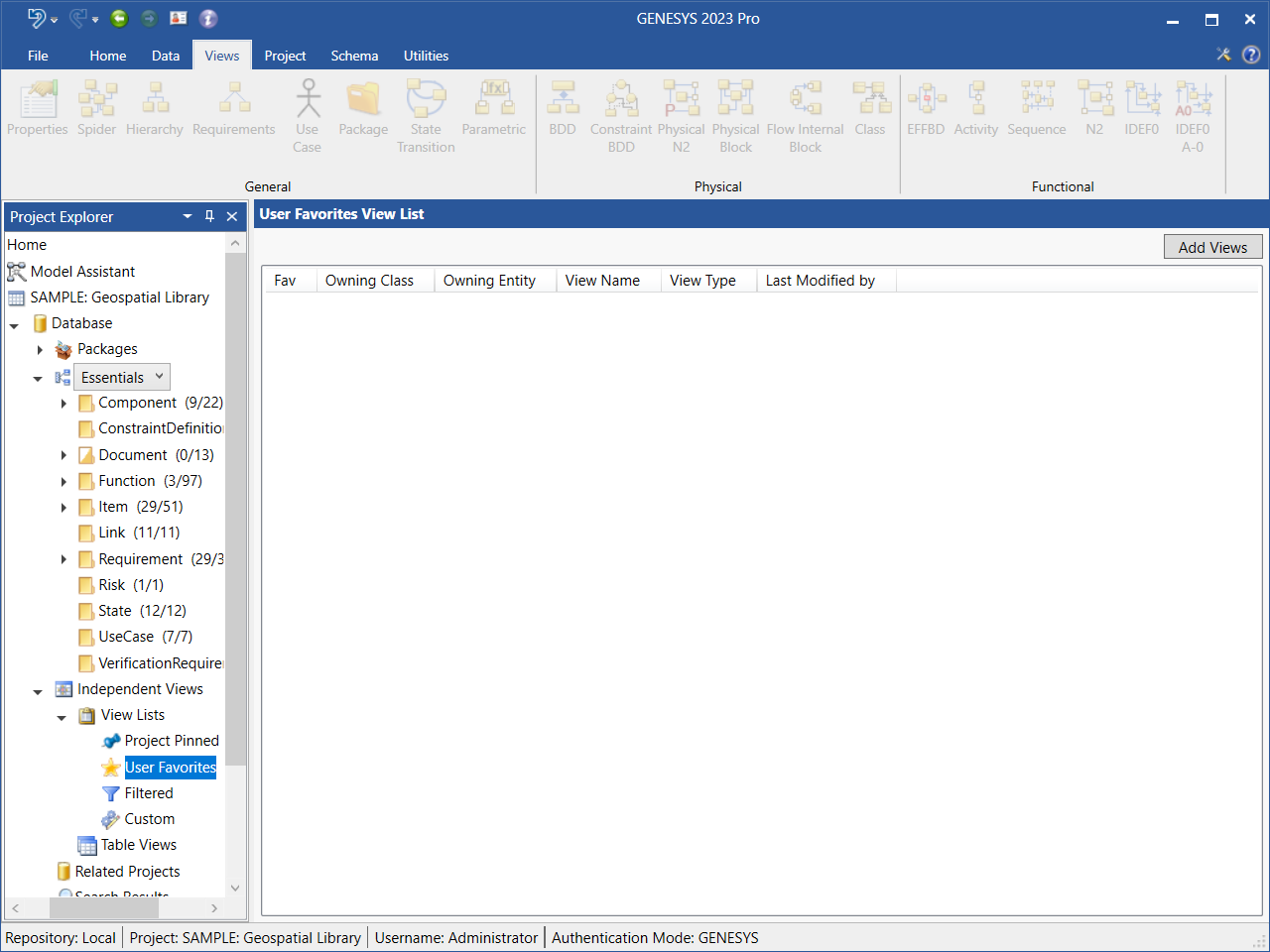This screenshot has height=952, width=1270.
Task: Open the Hierarchy view icon
Action: [155, 100]
